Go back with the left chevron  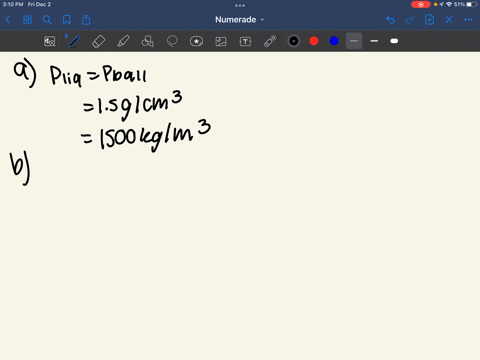(8, 20)
